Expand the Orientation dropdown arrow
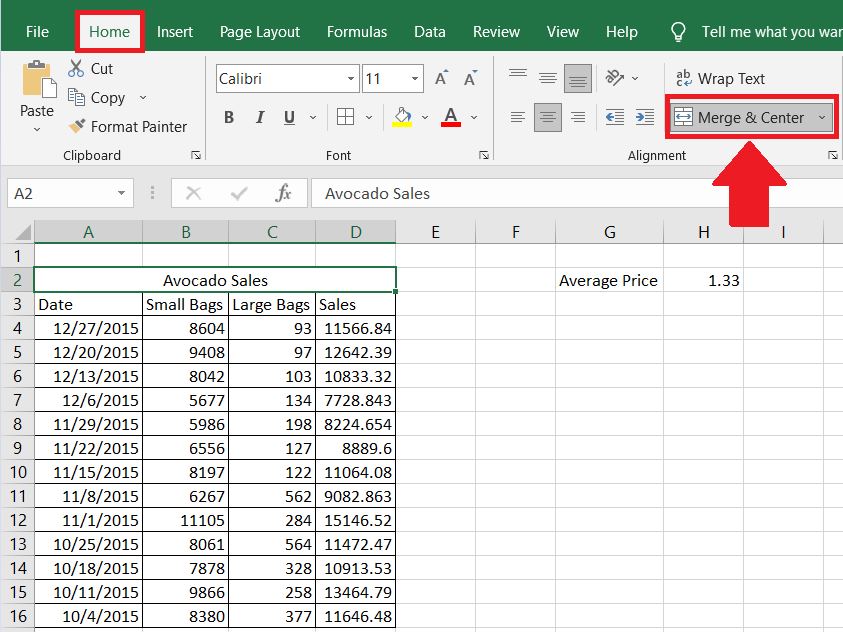This screenshot has width=843, height=632. coord(635,78)
